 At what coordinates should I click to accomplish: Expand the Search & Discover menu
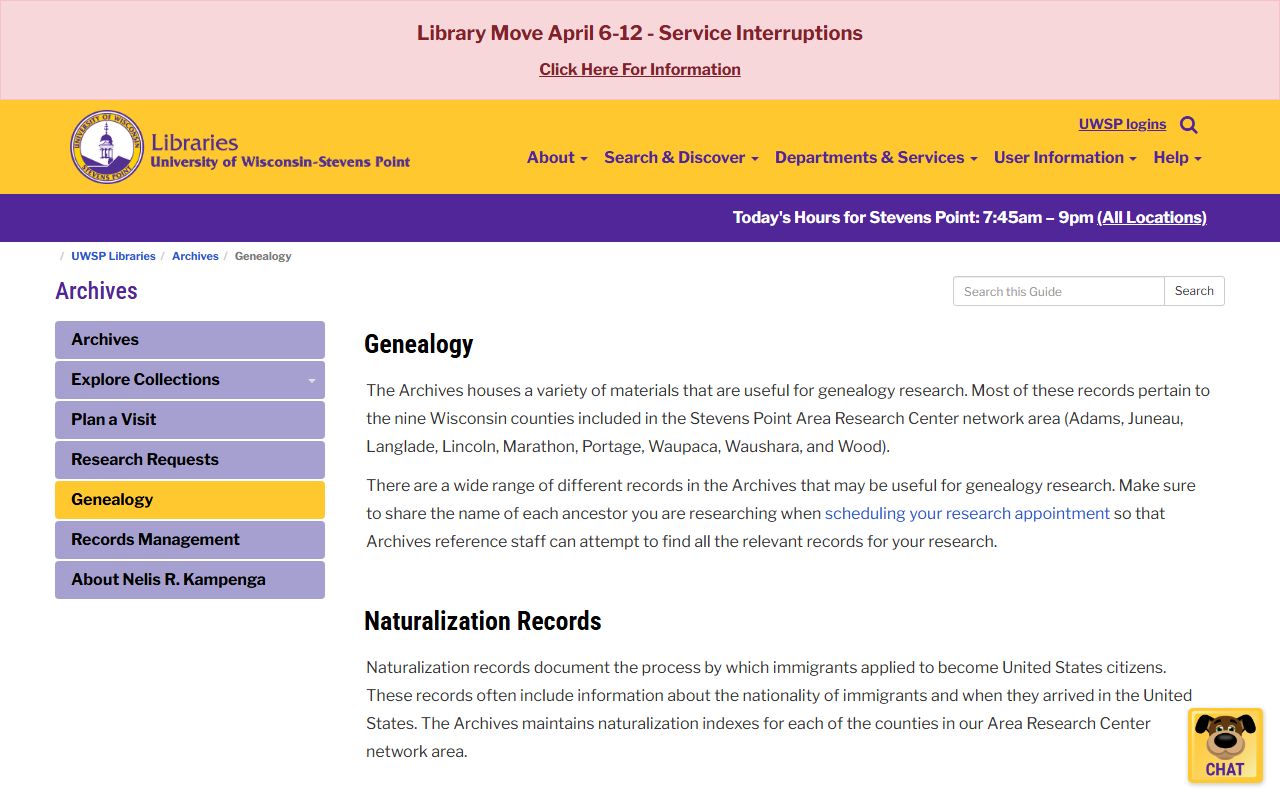(681, 157)
